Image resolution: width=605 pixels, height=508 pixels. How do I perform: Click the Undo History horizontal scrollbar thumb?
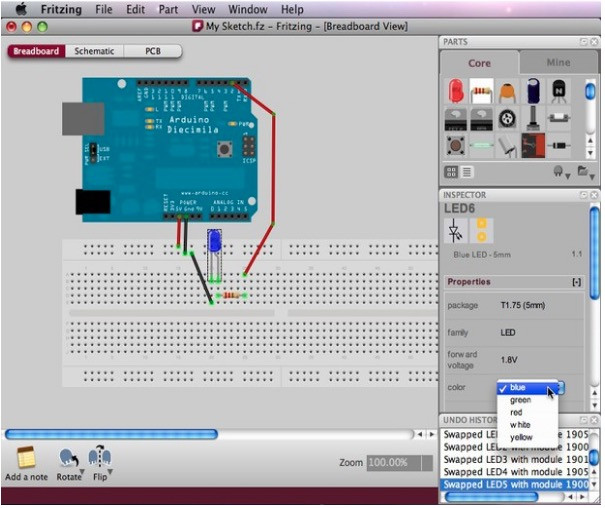click(x=491, y=497)
